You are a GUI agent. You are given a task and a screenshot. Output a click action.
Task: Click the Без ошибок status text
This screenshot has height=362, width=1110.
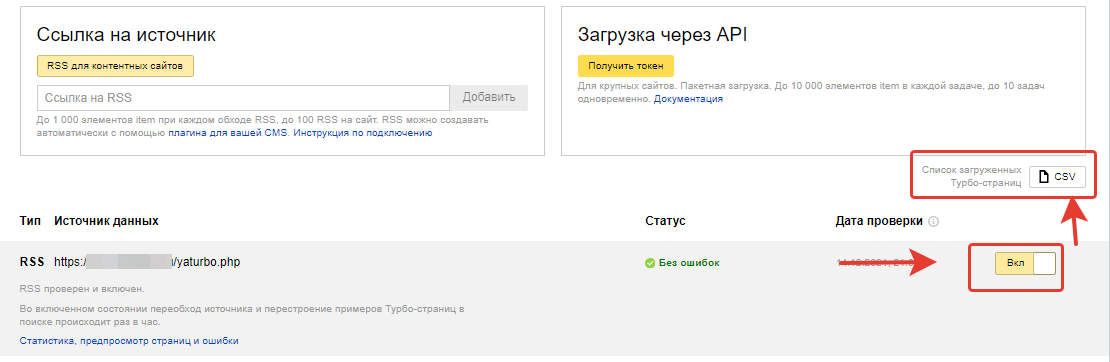click(690, 263)
